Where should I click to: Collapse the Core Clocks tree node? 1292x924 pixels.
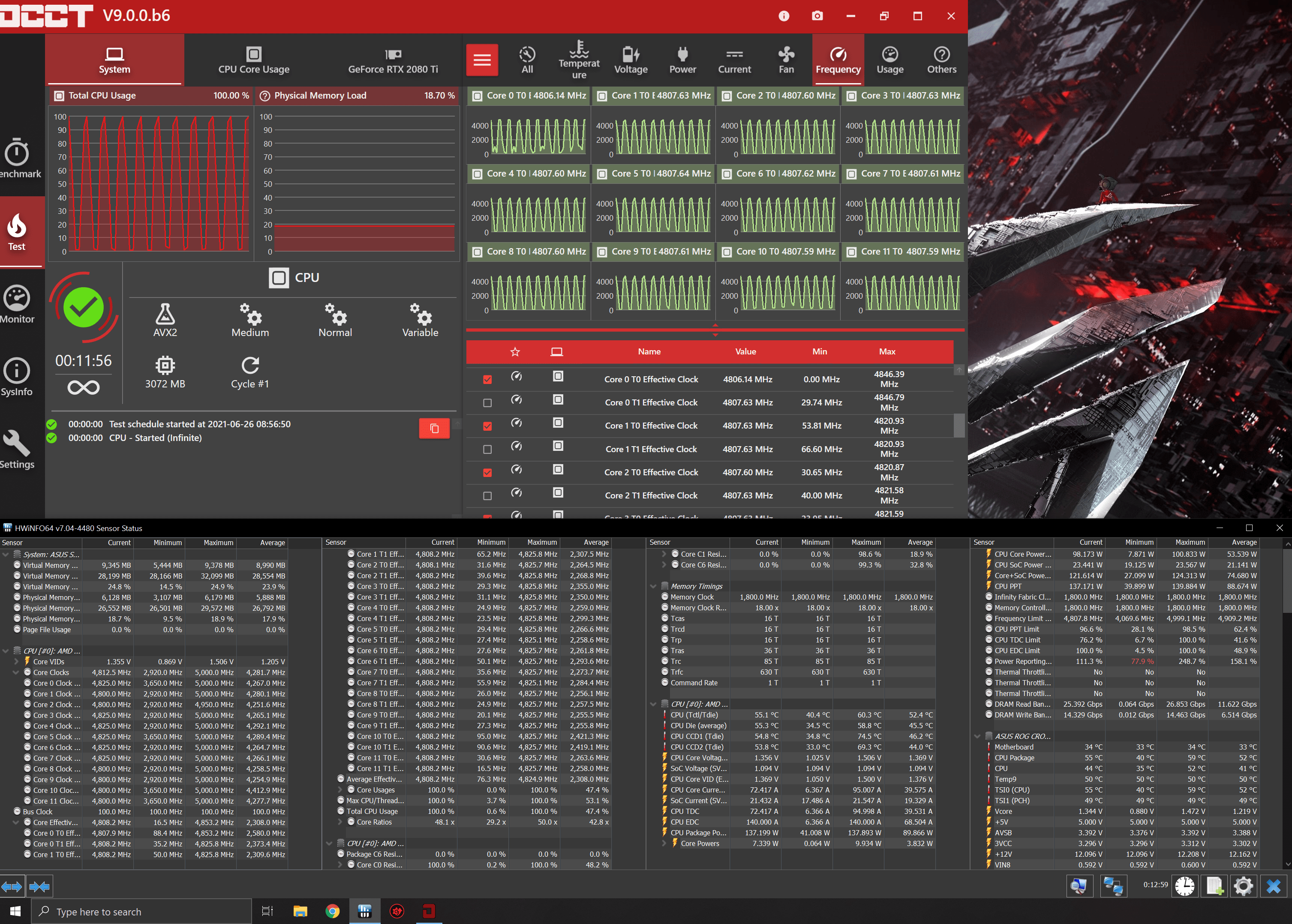click(16, 672)
